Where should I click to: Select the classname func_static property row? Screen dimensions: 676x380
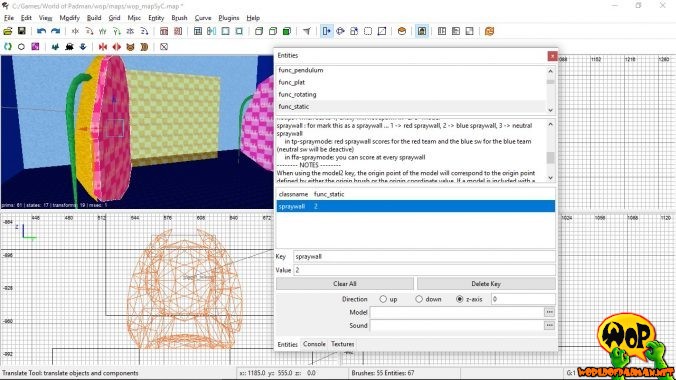pos(416,194)
